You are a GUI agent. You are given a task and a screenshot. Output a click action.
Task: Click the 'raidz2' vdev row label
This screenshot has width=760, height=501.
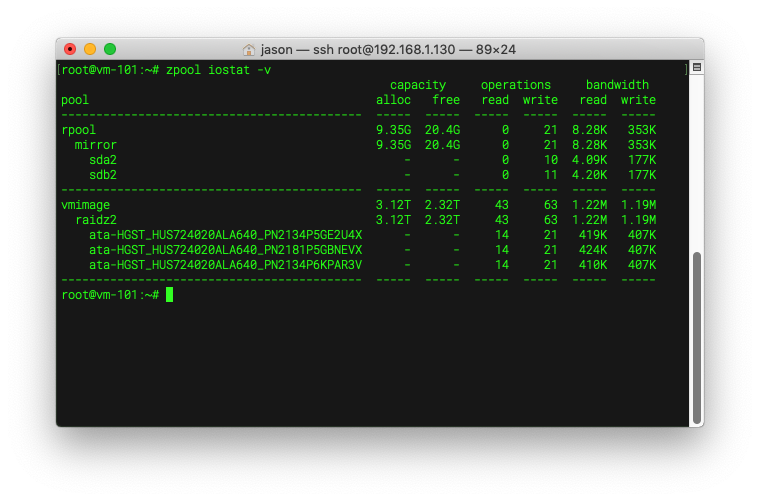click(96, 220)
